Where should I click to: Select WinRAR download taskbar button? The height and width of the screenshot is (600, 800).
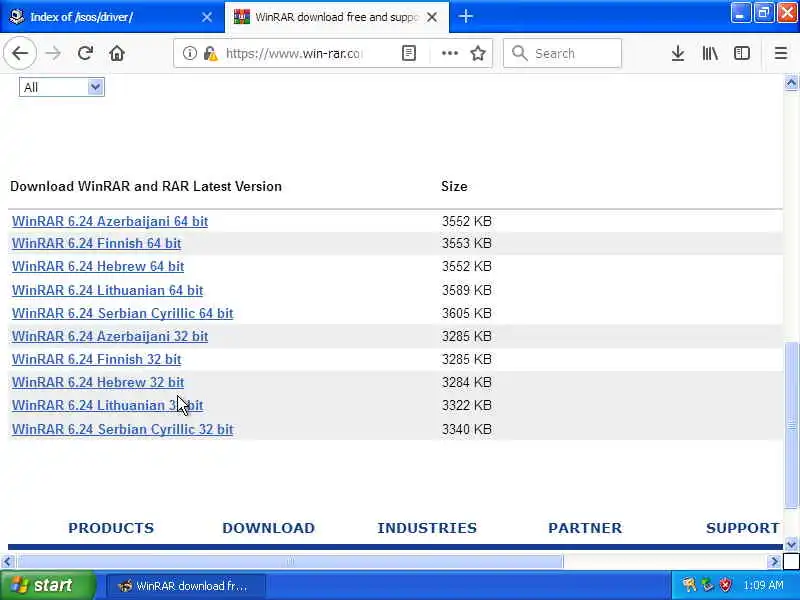tap(186, 586)
